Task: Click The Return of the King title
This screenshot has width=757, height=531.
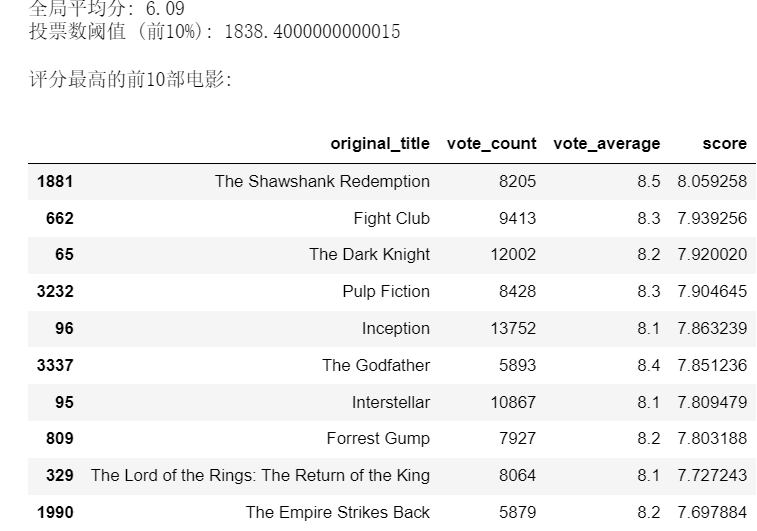Action: (x=260, y=475)
